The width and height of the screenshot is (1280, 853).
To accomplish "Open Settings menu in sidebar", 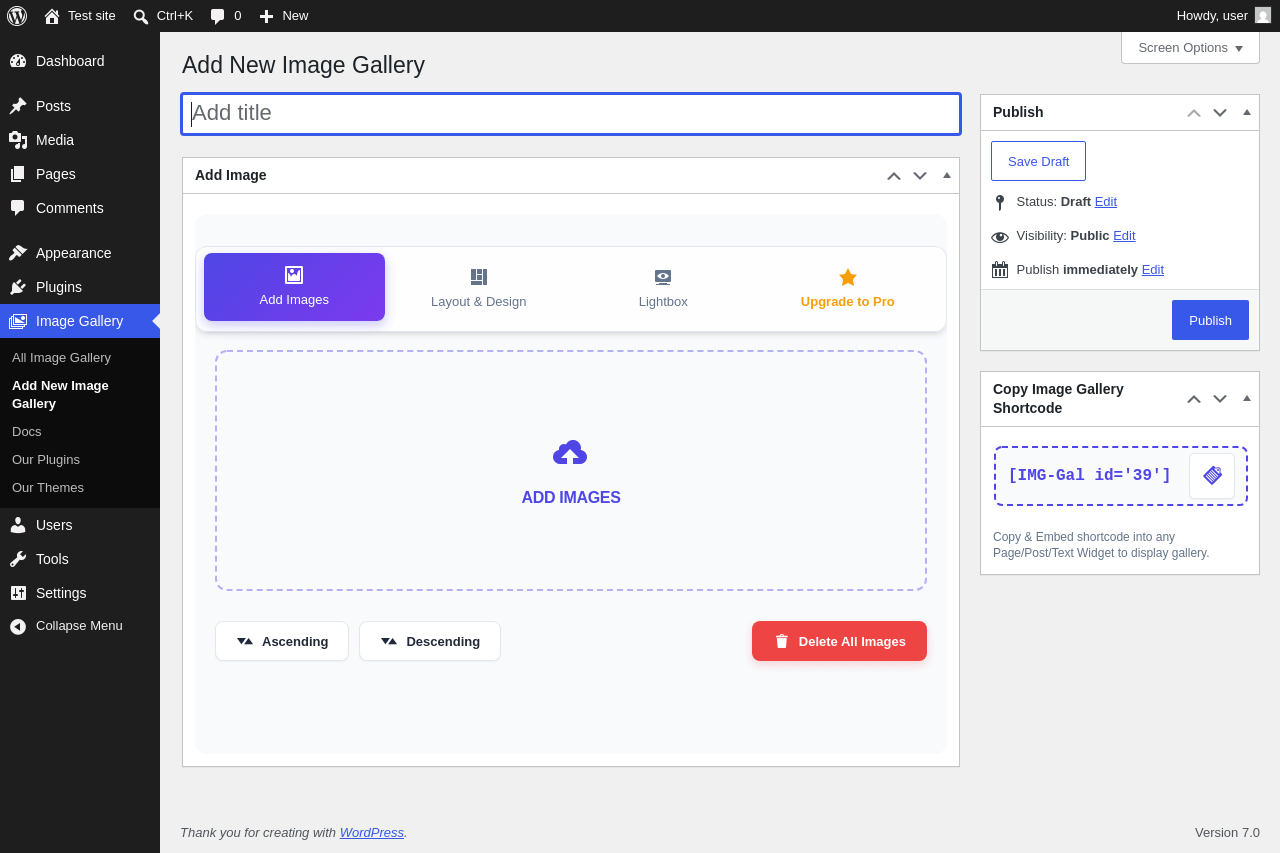I will click(x=80, y=593).
